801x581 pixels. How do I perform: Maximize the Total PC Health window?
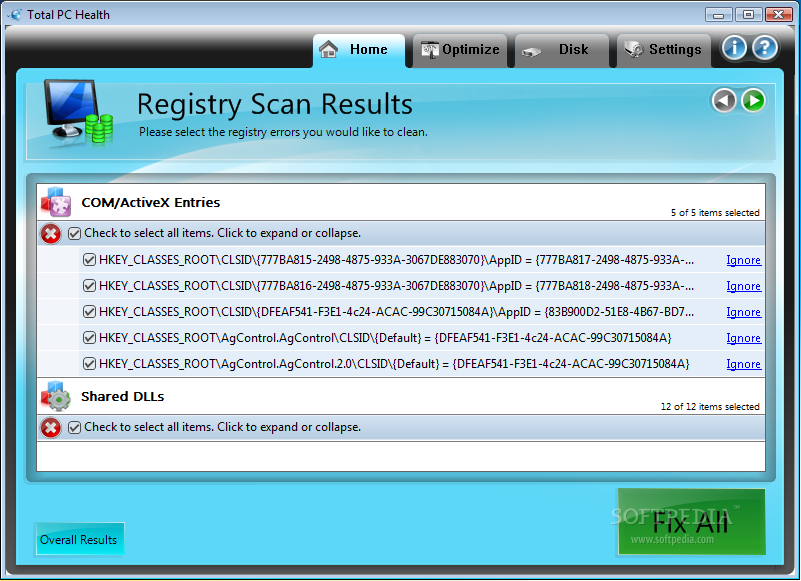pyautogui.click(x=748, y=14)
